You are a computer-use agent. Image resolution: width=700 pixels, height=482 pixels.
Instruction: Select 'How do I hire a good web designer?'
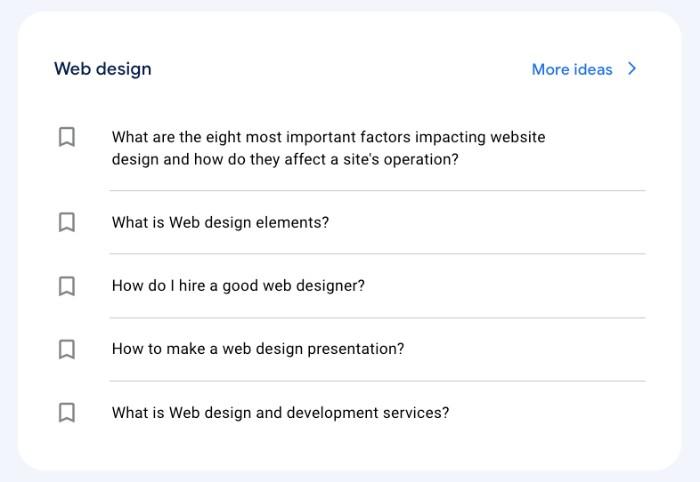[x=238, y=286]
